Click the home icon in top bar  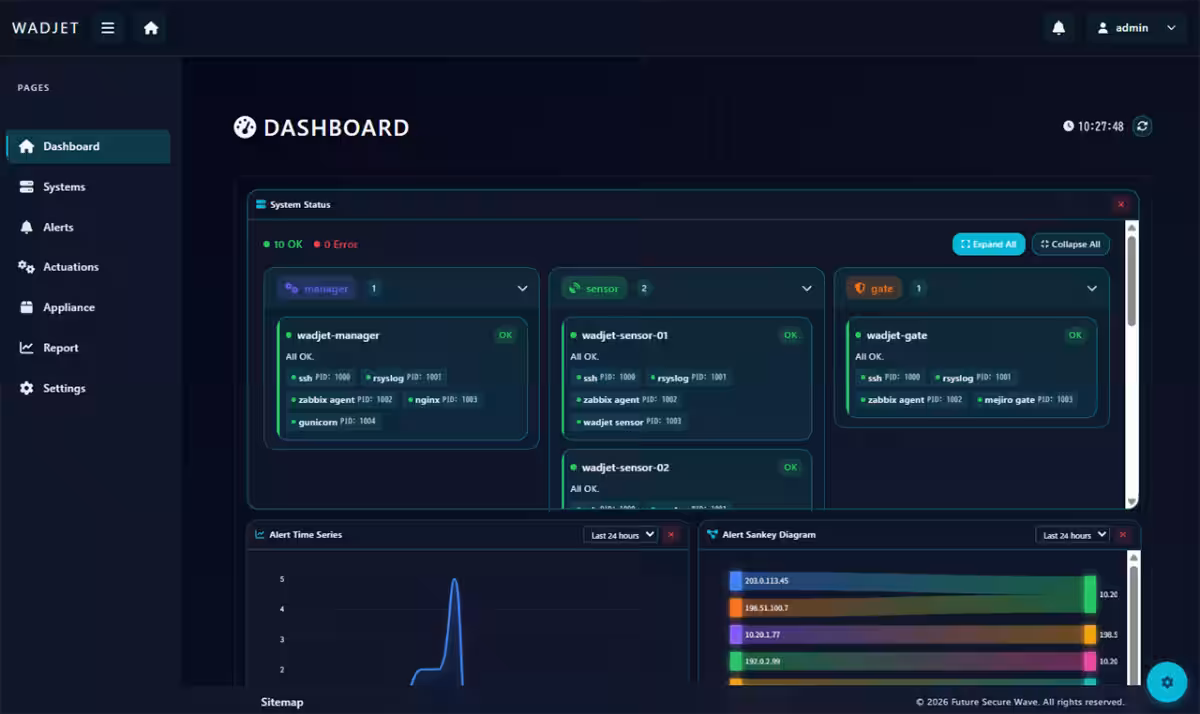[x=151, y=28]
